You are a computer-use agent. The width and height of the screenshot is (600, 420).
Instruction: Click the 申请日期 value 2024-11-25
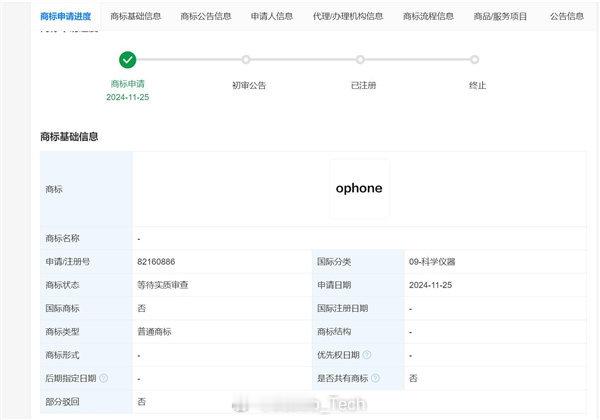tap(430, 285)
